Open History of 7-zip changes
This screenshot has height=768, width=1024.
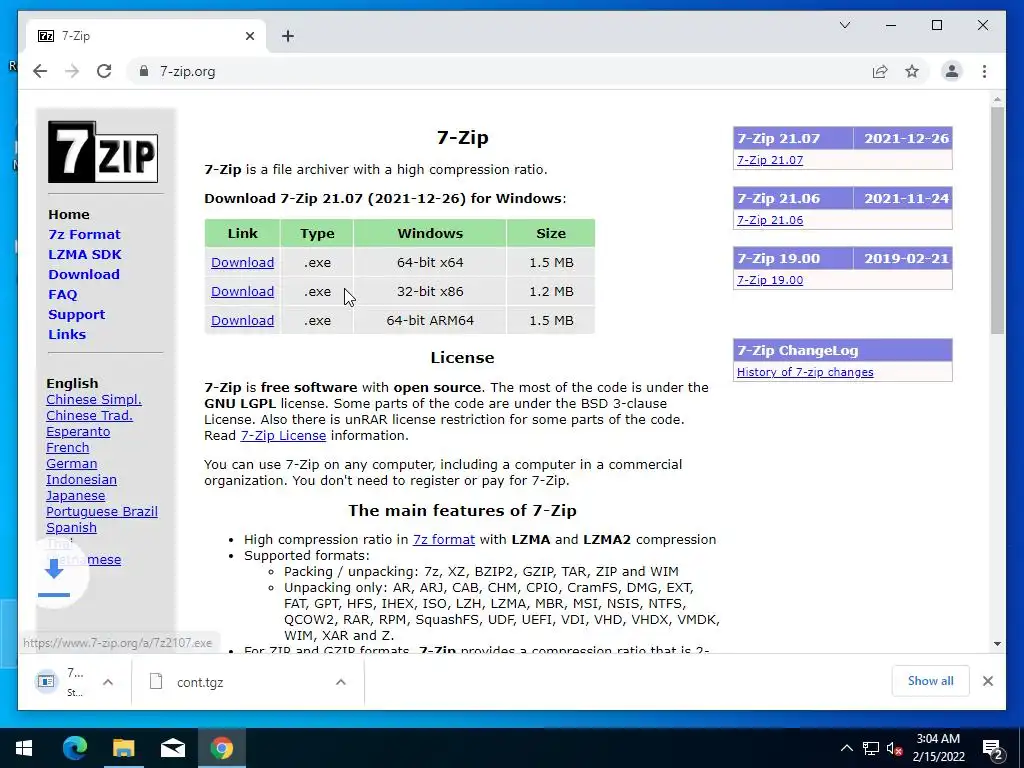[x=805, y=372]
